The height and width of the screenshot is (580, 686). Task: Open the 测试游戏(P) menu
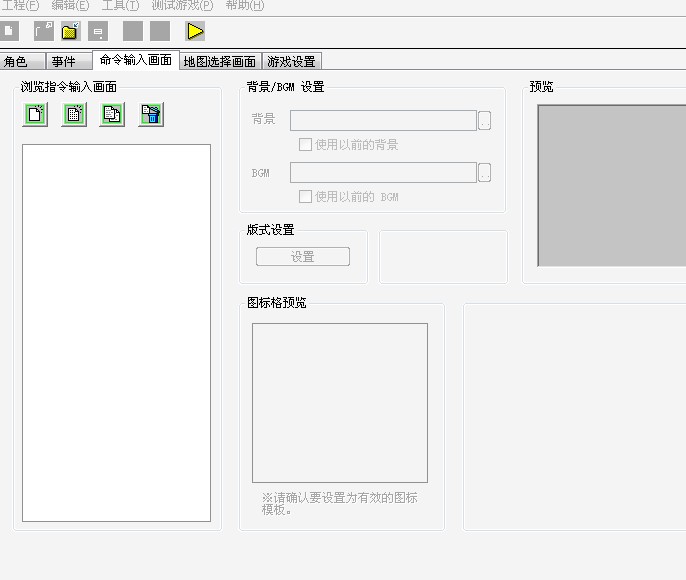click(x=182, y=6)
